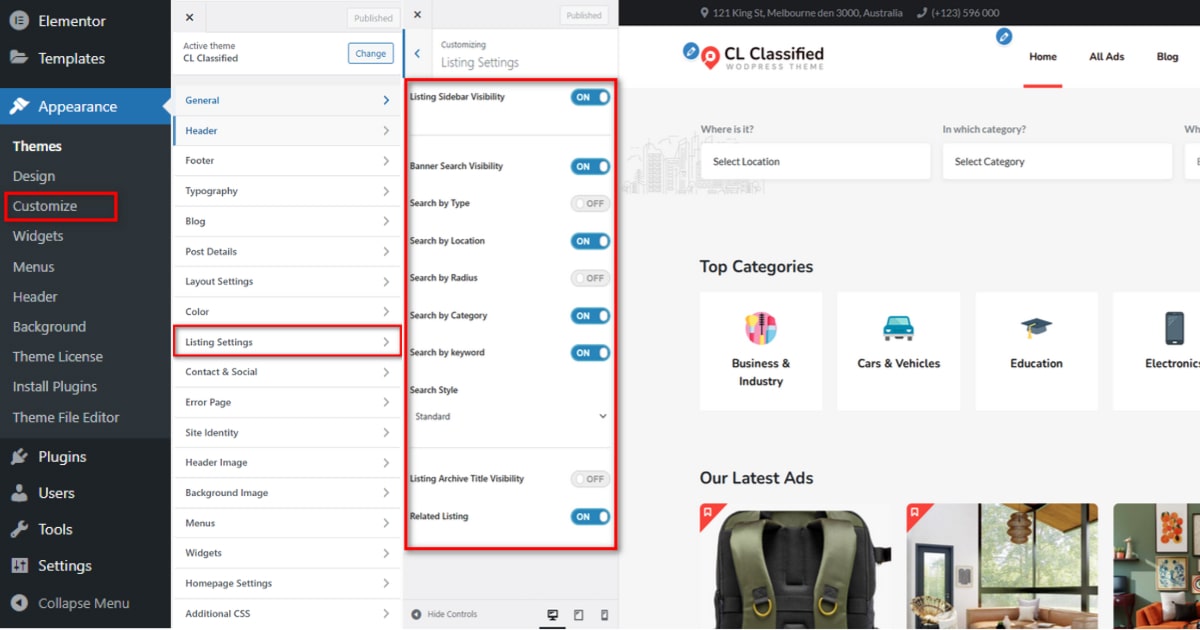Expand the Typography customizer section
Screen dimensions: 1200x630
[287, 191]
